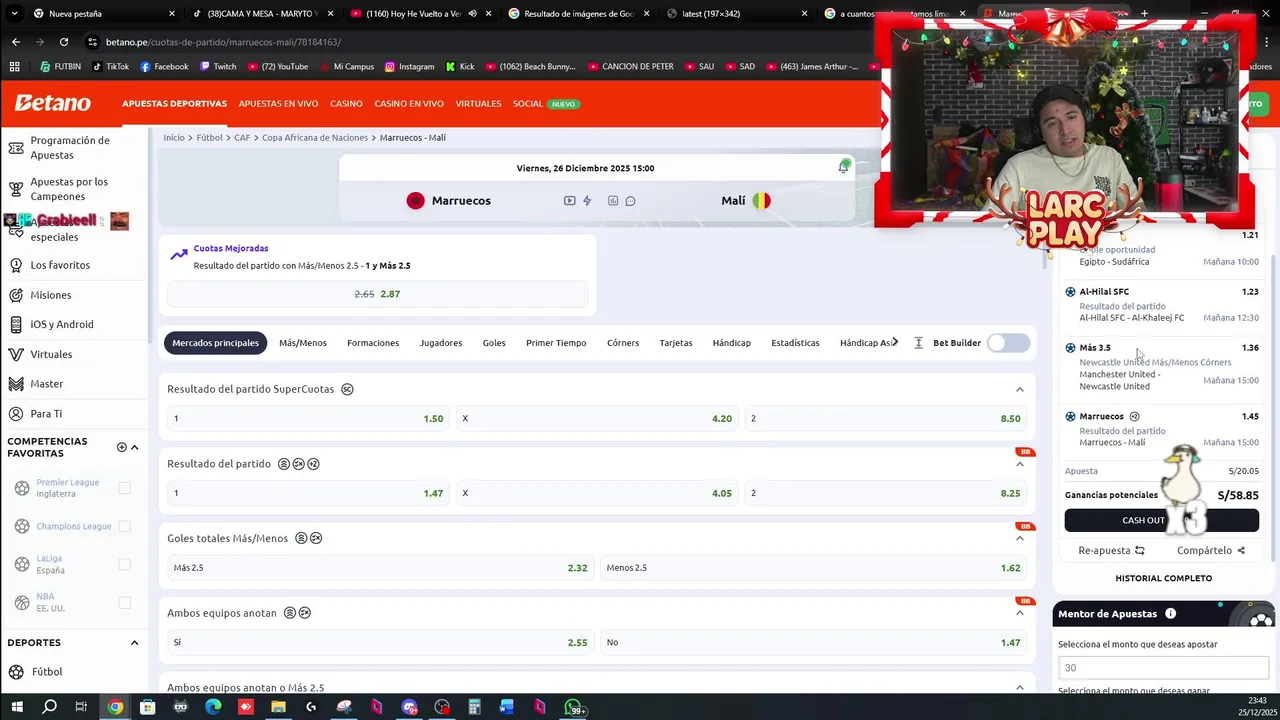Collapse the Resultado del partido market
The image size is (1280, 720).
(x=1019, y=464)
